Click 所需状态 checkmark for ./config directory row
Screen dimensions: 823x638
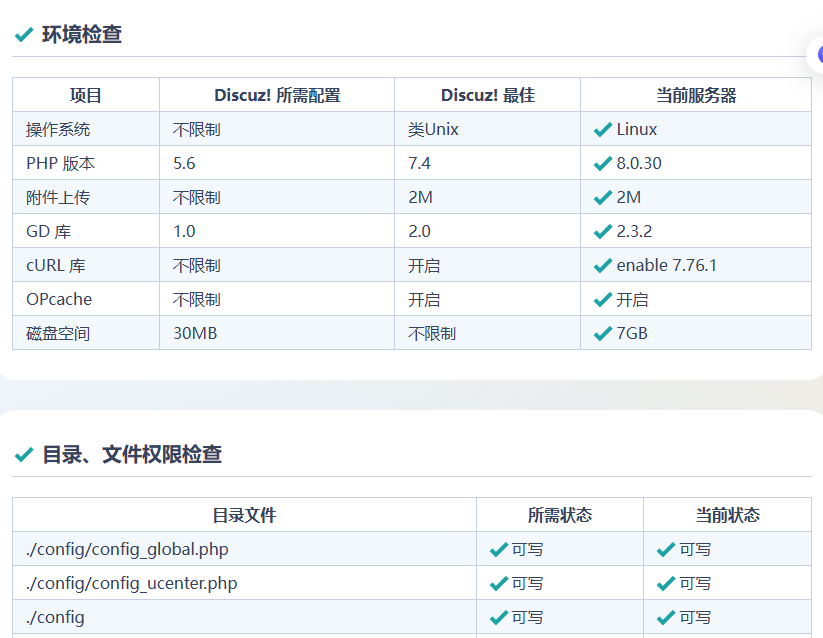click(499, 618)
